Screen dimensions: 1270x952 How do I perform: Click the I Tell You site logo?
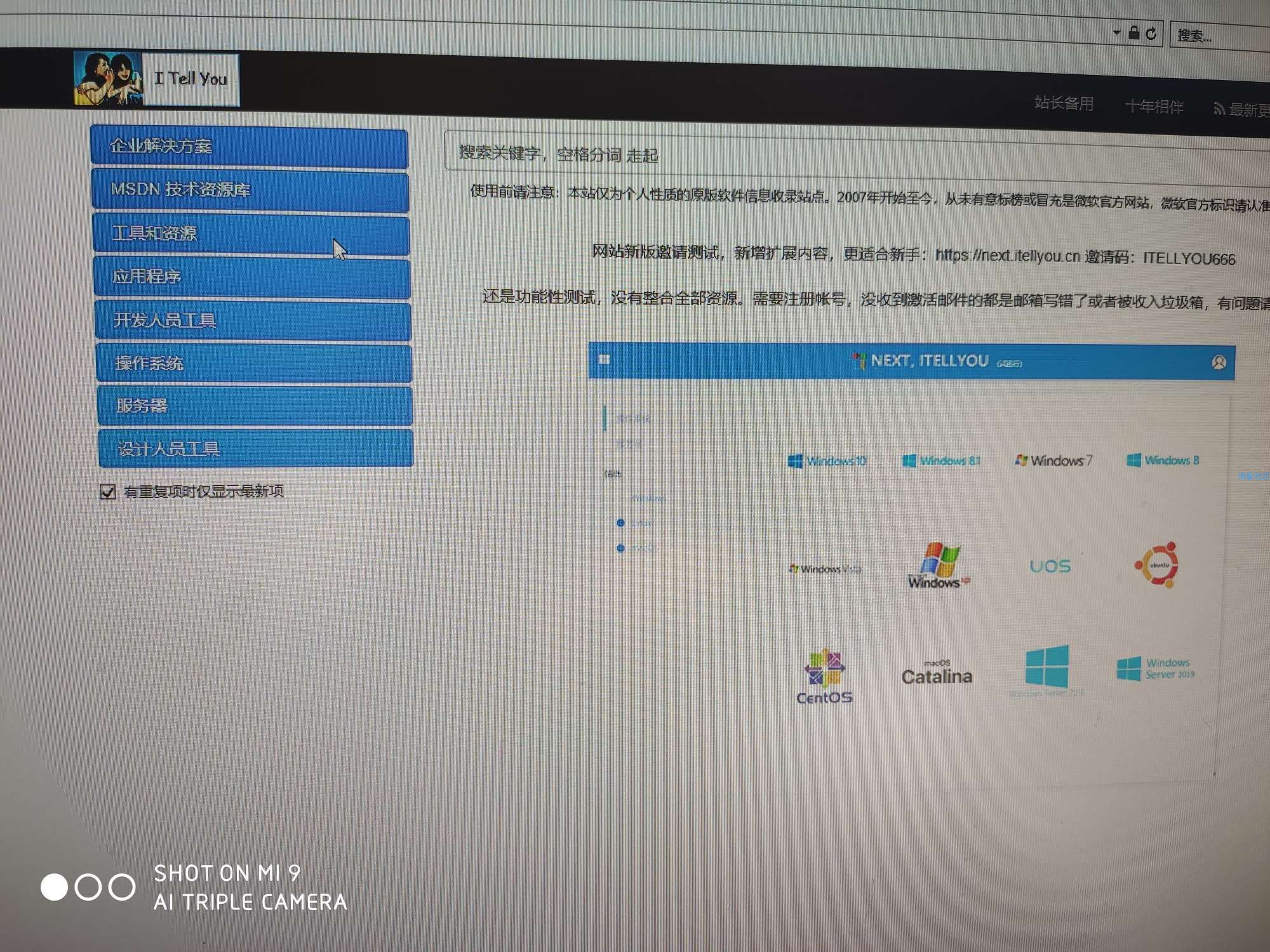tap(156, 79)
